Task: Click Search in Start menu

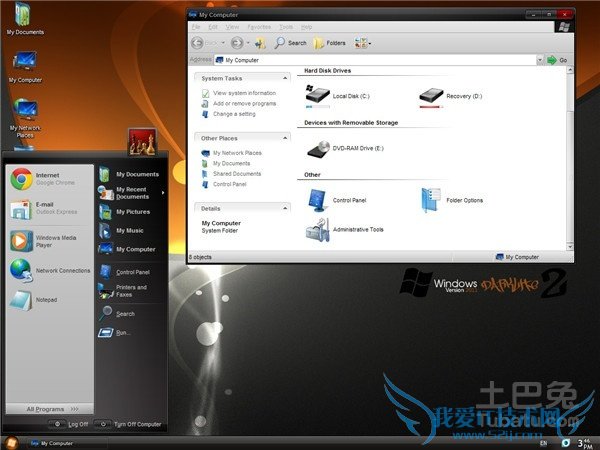Action: [x=117, y=314]
